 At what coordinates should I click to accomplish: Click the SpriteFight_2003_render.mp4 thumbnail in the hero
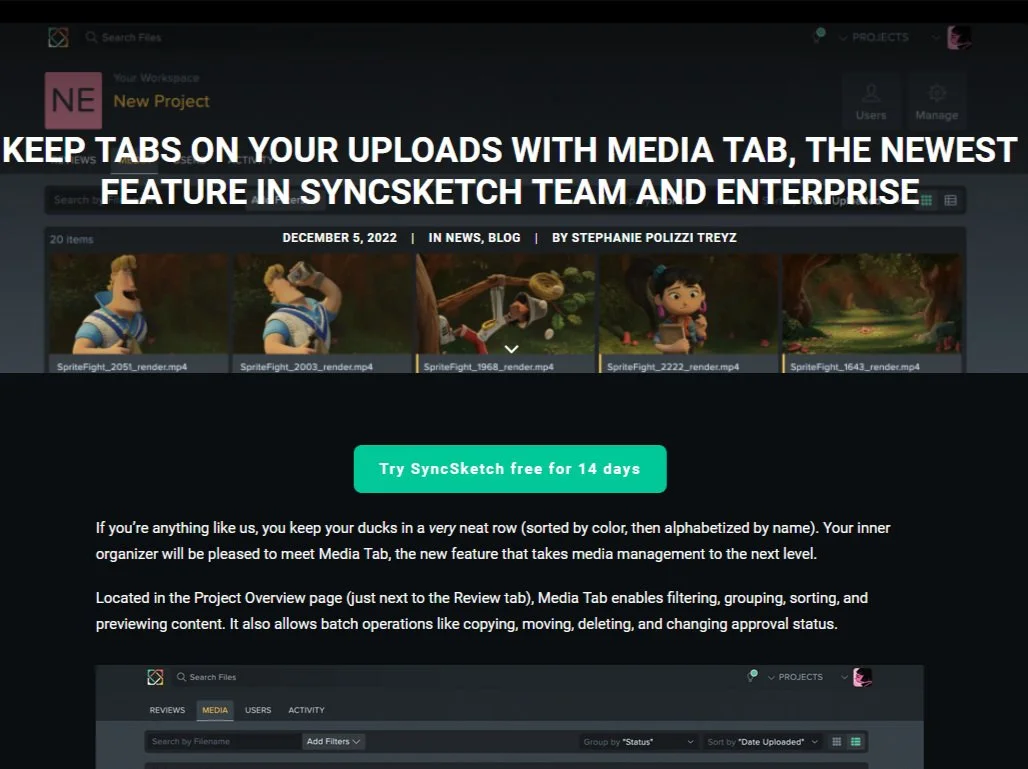322,304
